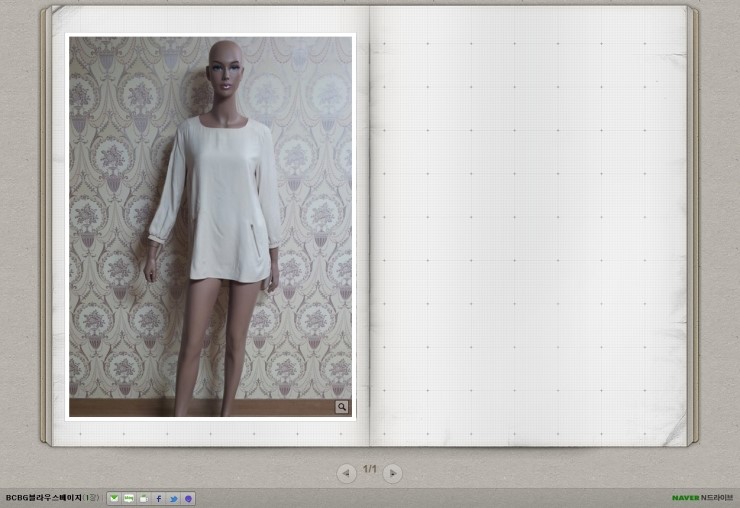740x508 pixels.
Task: Open the mannequin blouse photo
Action: [x=210, y=227]
